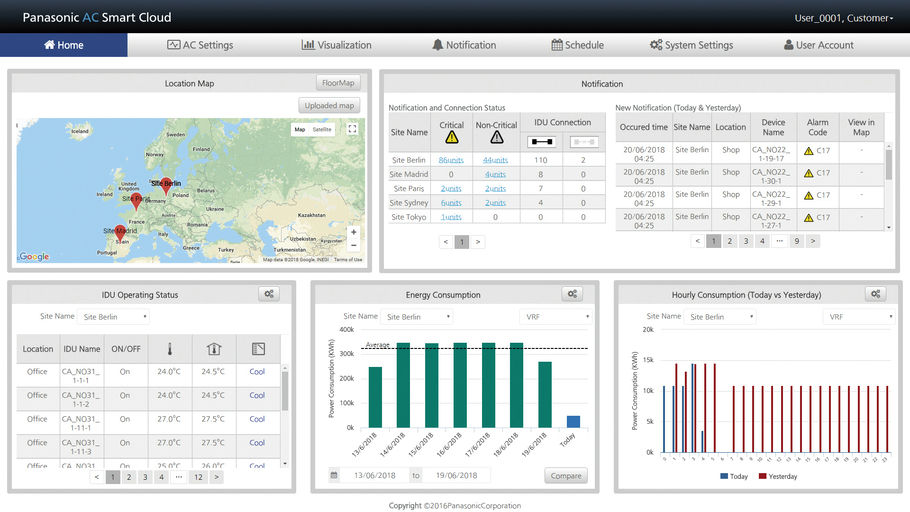Viewport: 910px width, 512px height.
Task: Open Site Name dropdown in IDU Operating Status
Action: [x=114, y=317]
